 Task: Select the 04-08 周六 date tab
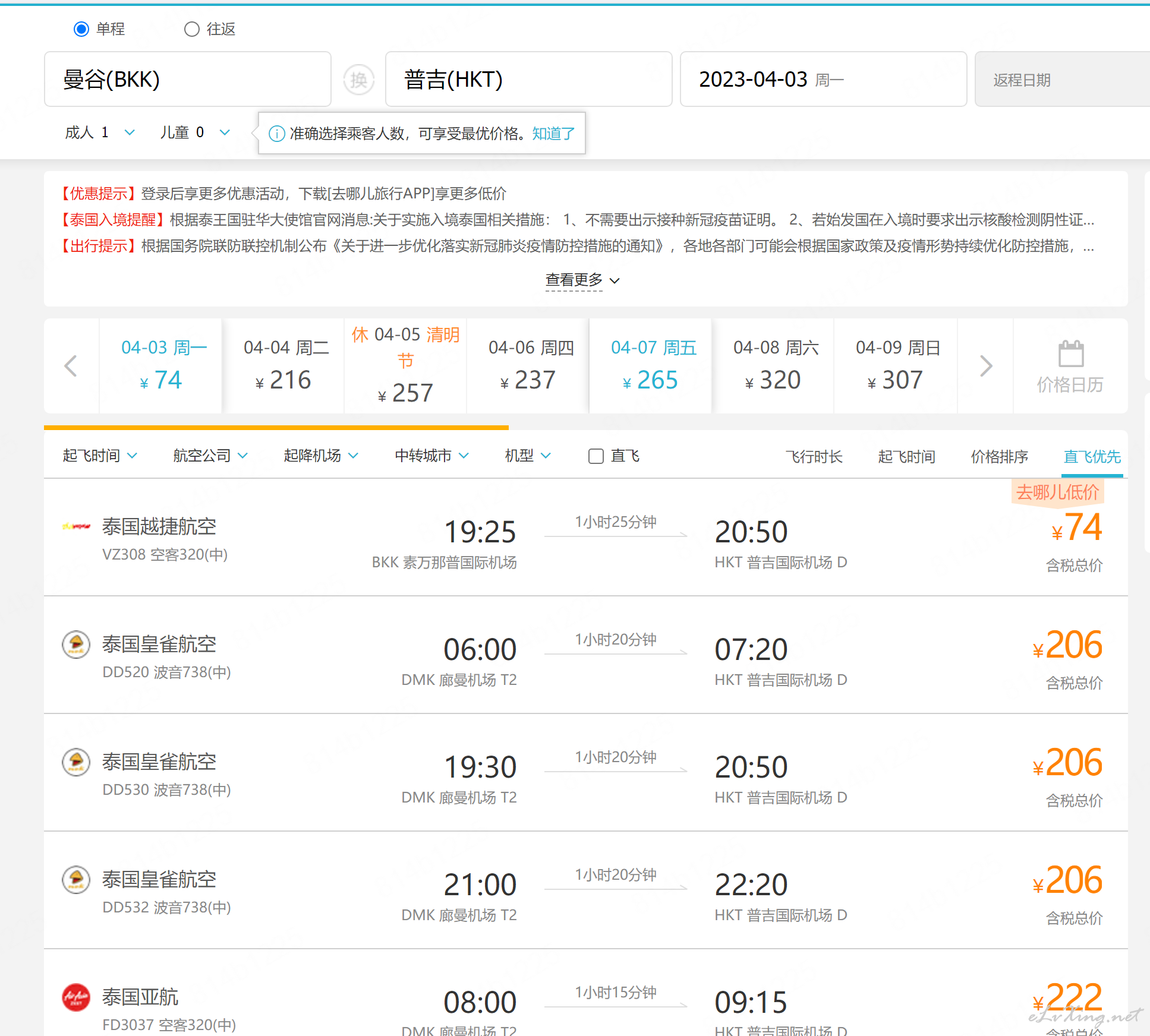(773, 366)
